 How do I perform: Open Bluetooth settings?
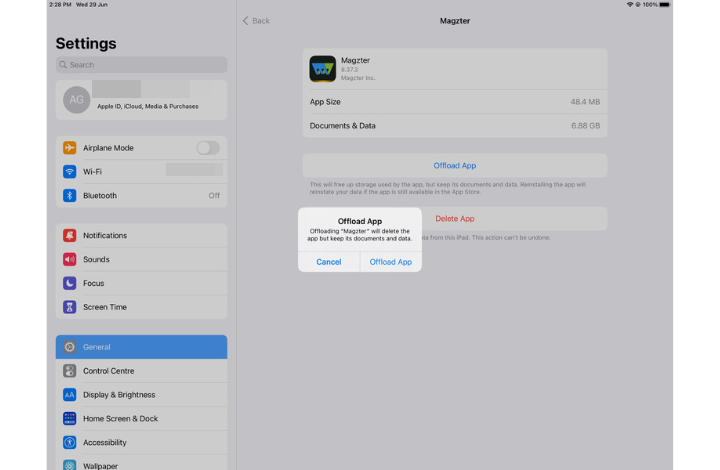pos(141,196)
